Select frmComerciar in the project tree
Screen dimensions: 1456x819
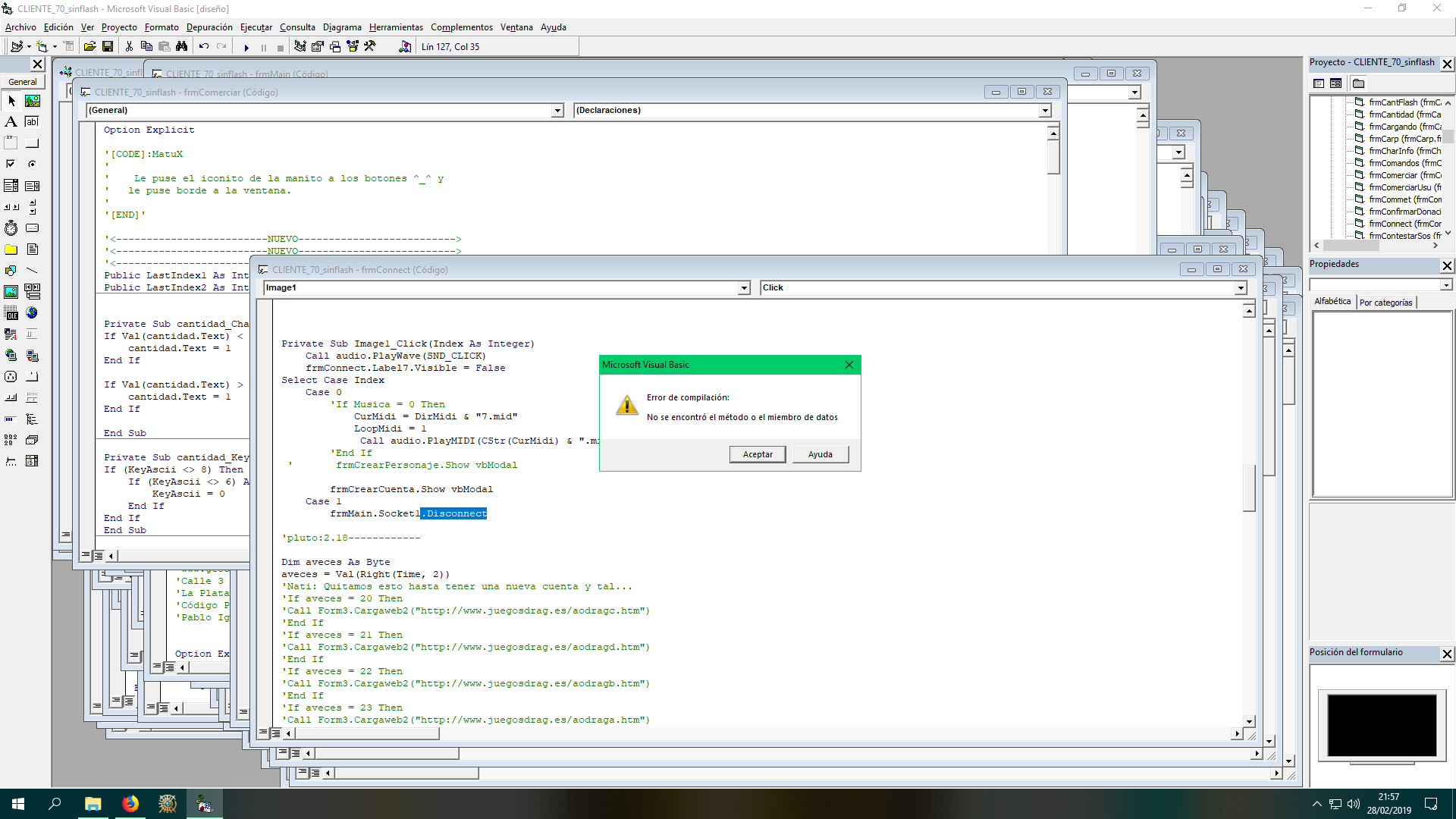[1398, 175]
